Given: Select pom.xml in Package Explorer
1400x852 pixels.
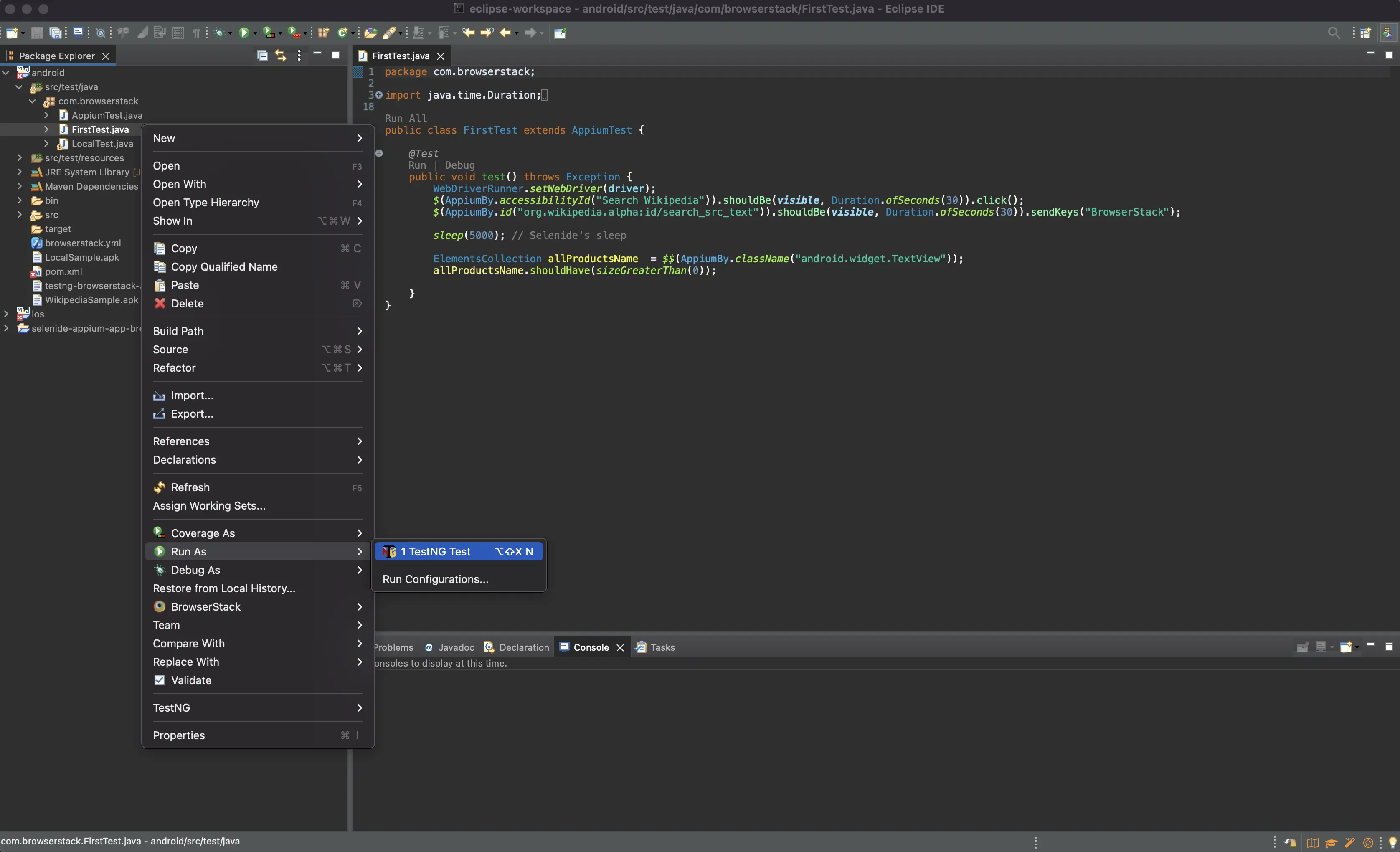Looking at the screenshot, I should [x=63, y=271].
